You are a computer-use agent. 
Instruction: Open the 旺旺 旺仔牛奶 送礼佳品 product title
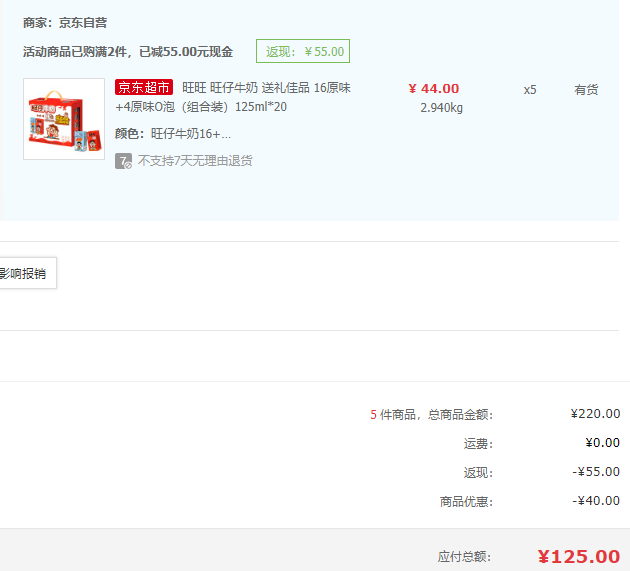tap(233, 97)
